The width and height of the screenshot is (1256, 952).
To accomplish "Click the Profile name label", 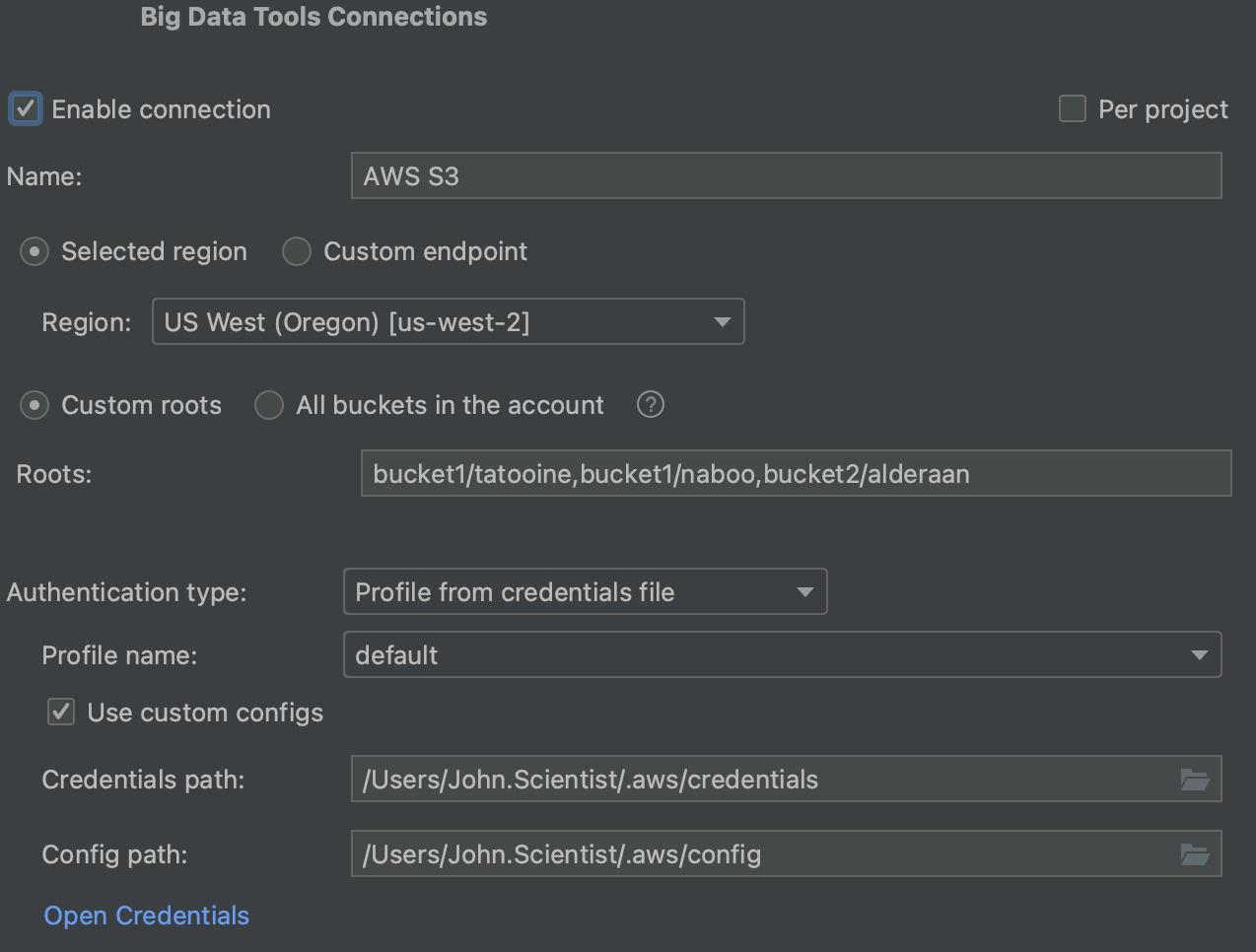I will [x=119, y=655].
